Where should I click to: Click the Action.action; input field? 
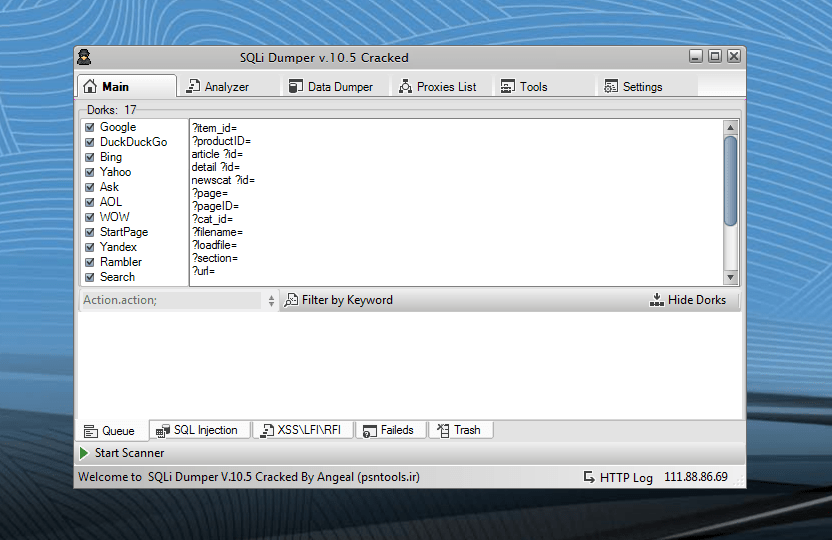click(x=172, y=300)
